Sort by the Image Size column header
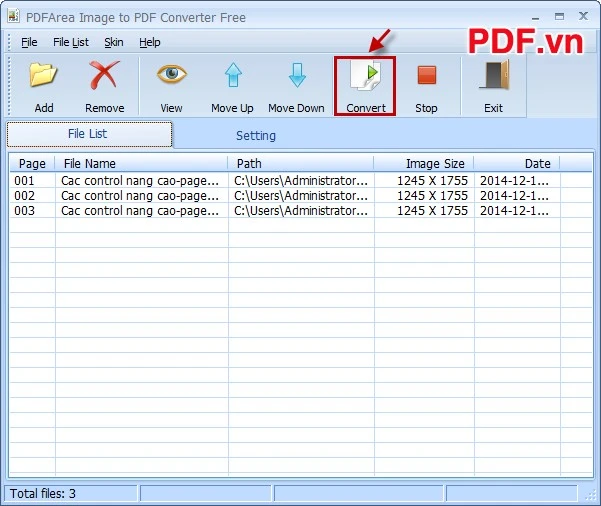 click(x=424, y=164)
